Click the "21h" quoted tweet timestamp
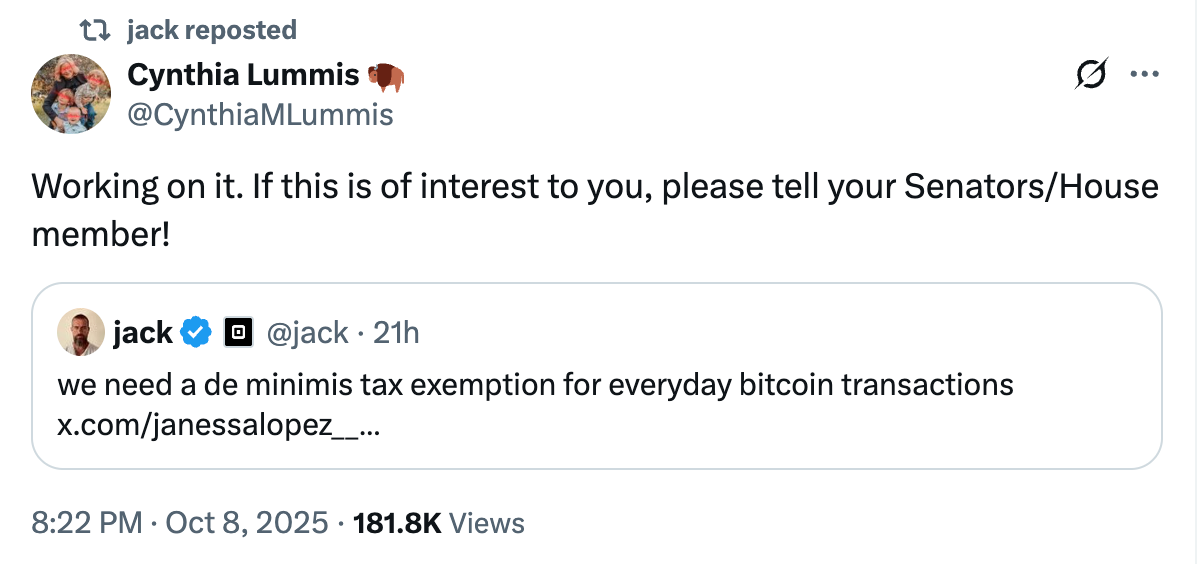This screenshot has height=564, width=1198. point(396,332)
